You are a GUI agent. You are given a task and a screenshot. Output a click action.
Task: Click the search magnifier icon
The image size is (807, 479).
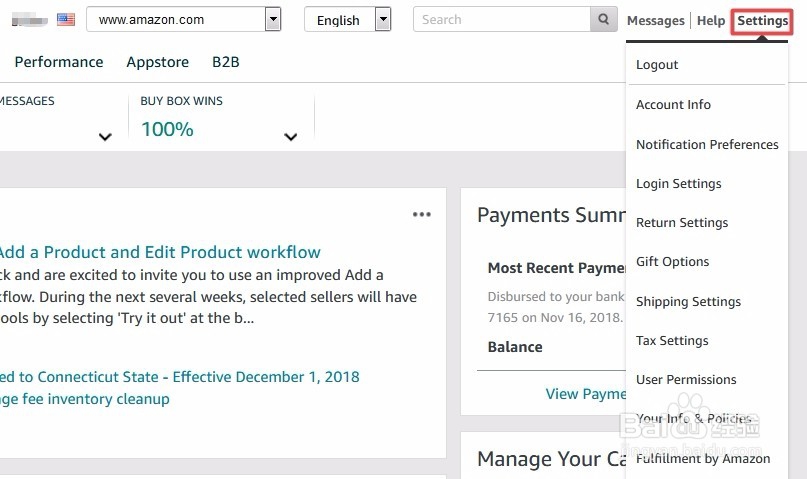click(603, 19)
